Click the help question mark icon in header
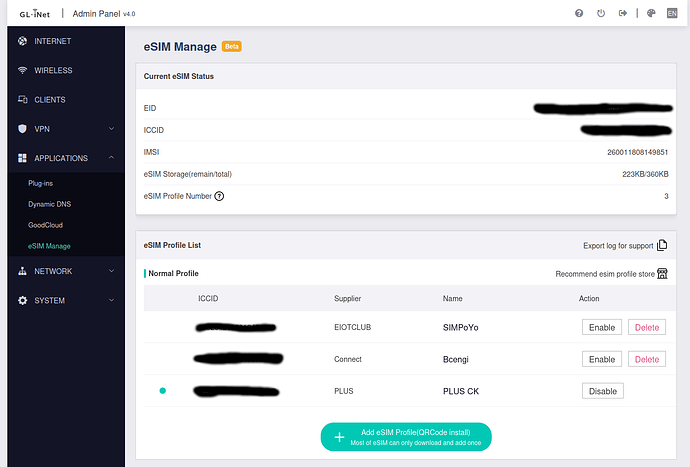 tap(579, 13)
